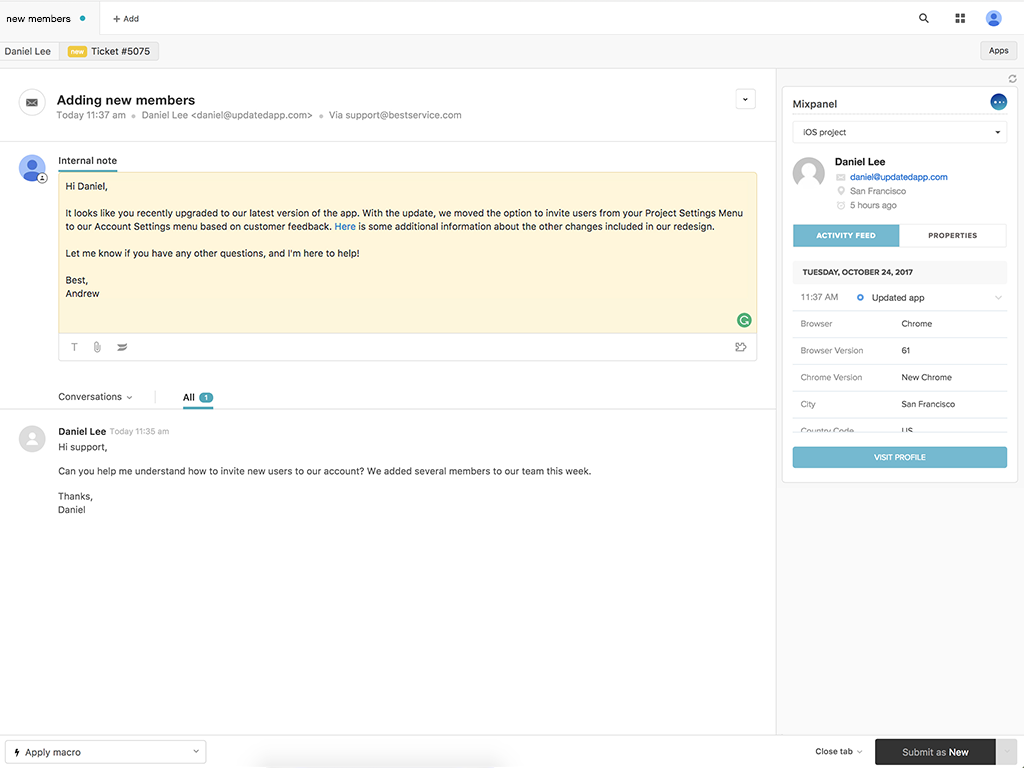Click the search magnifier icon
The height and width of the screenshot is (768, 1024).
(923, 18)
